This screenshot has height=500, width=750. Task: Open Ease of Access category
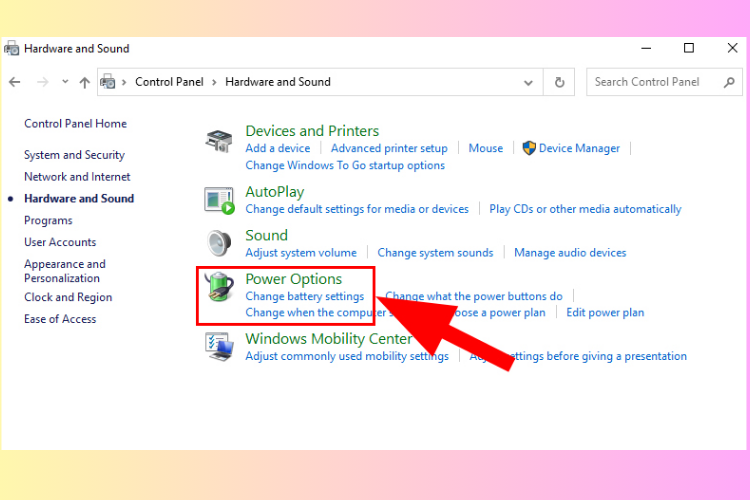(x=60, y=319)
